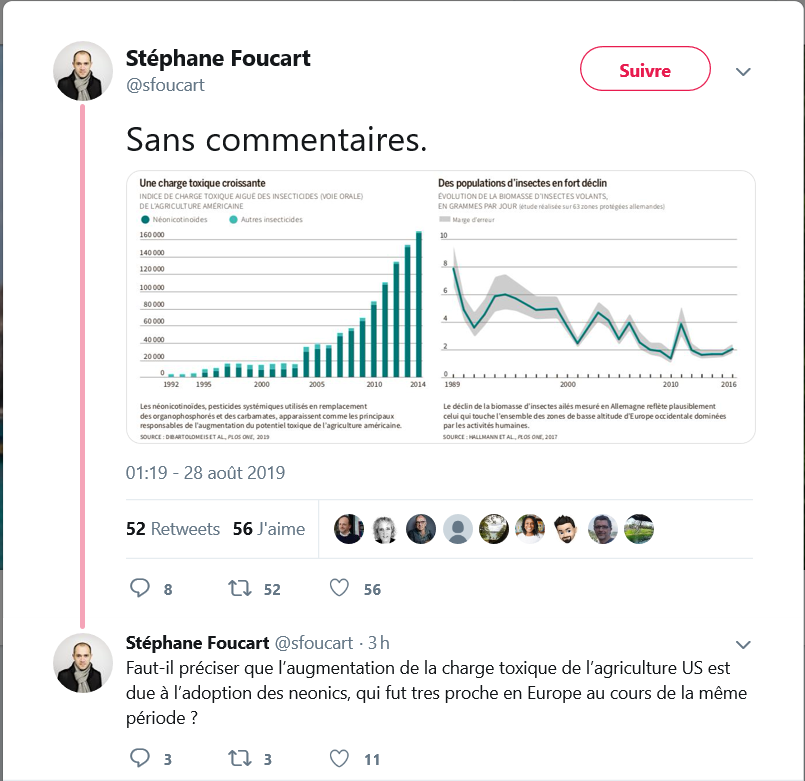Retweet the main tweet via its icon

click(240, 588)
